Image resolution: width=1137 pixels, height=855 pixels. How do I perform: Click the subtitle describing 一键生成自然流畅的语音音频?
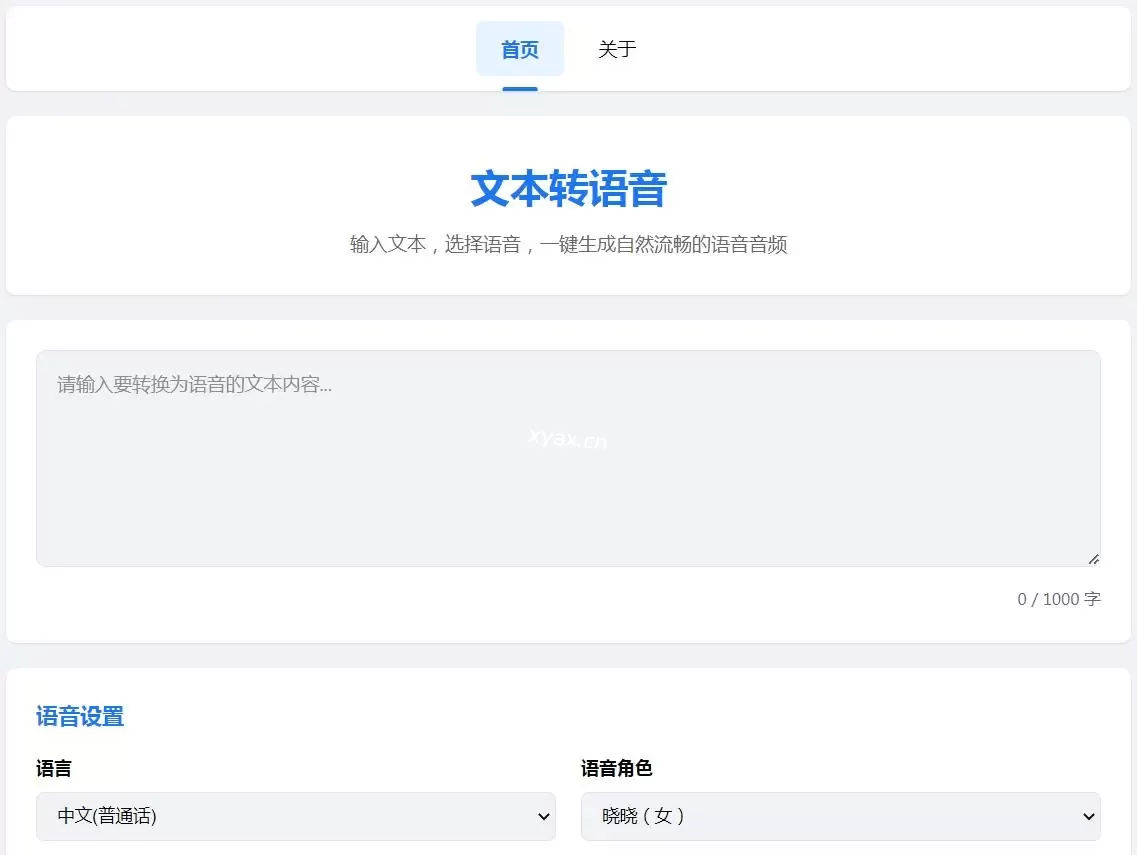(x=568, y=245)
